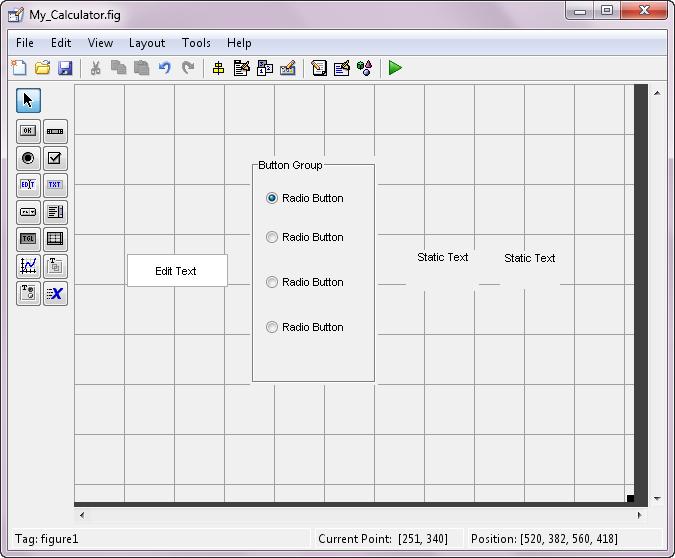Click the New Figure toolbar icon
675x558 pixels.
pyautogui.click(x=19, y=68)
